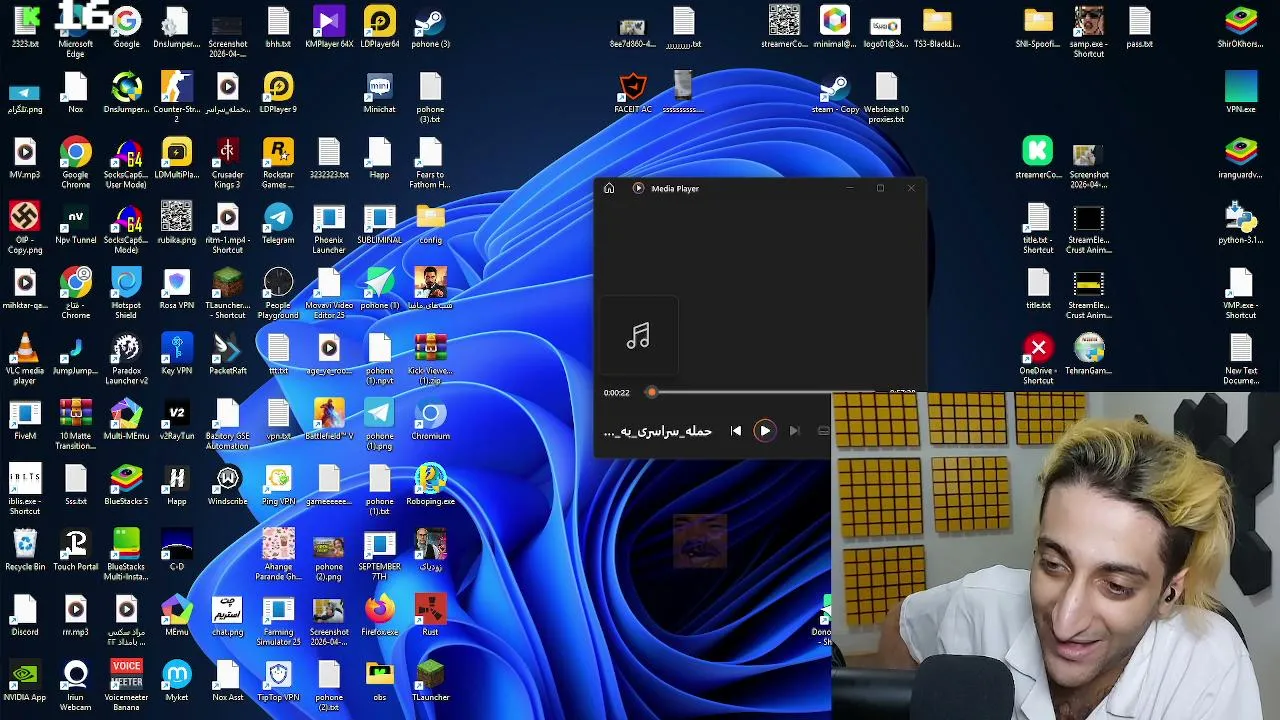Select the Movavi Video Editor 25 icon

pos(329,293)
